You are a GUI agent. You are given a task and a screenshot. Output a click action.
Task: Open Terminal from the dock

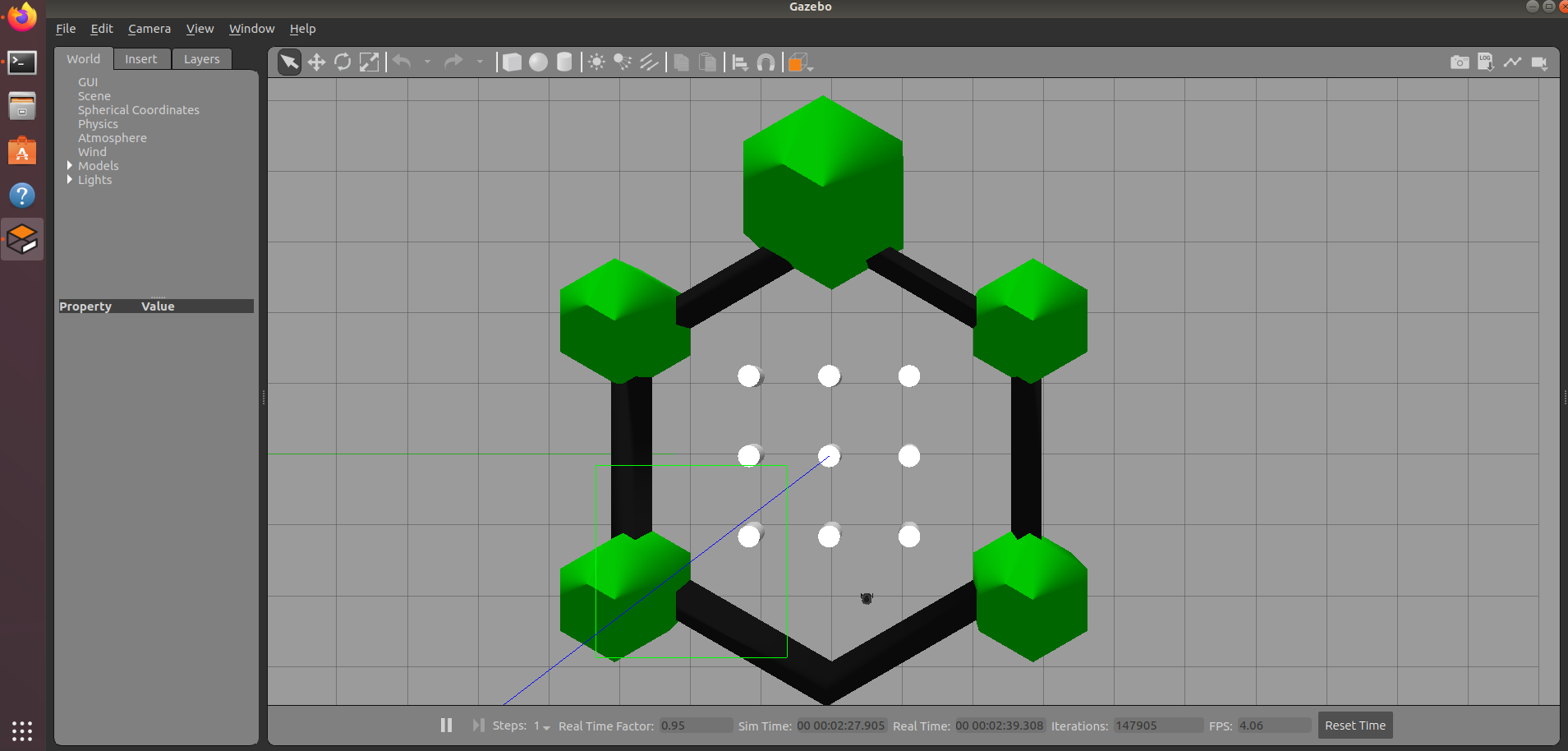(22, 62)
